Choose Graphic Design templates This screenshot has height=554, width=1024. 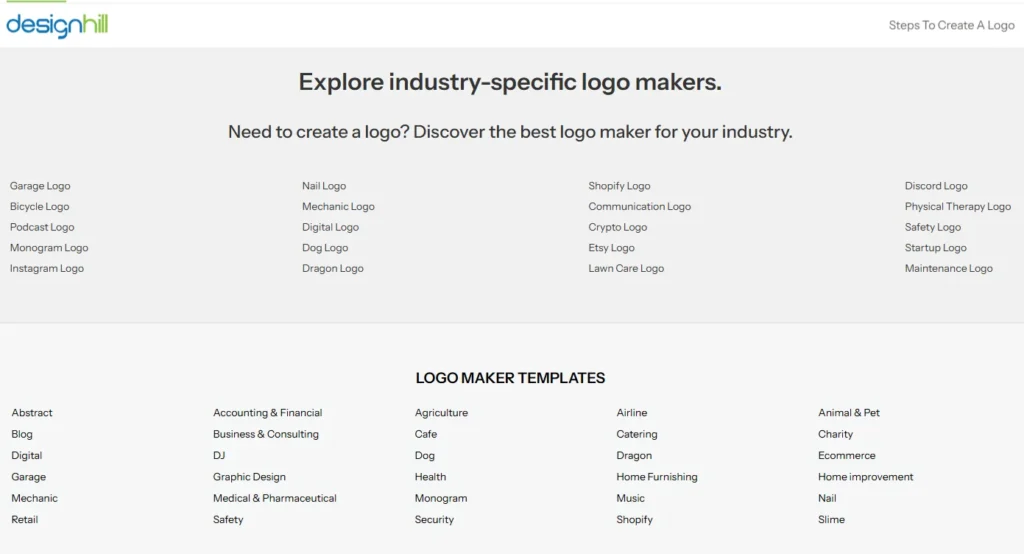tap(249, 477)
